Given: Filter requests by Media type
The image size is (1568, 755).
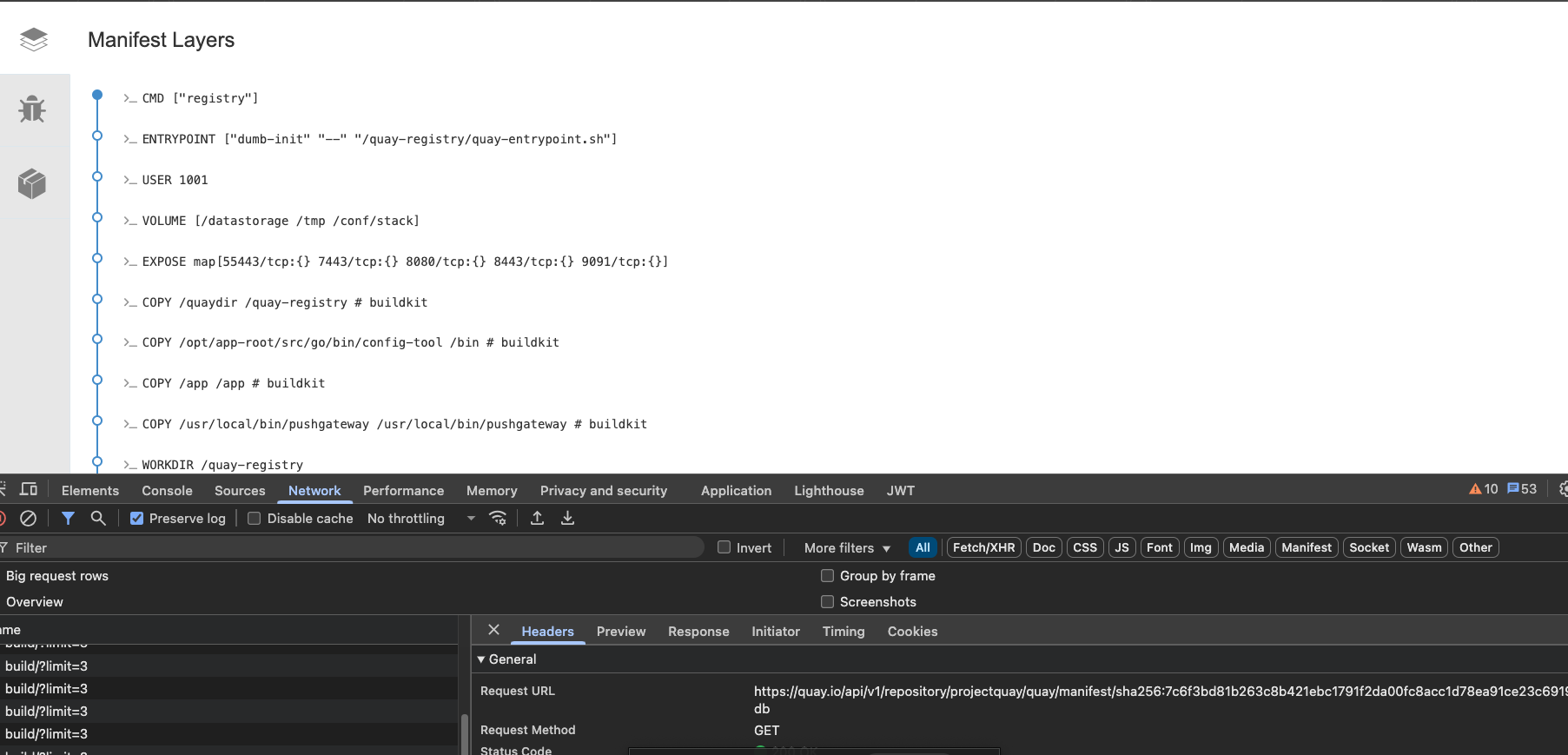Looking at the screenshot, I should click(1247, 547).
